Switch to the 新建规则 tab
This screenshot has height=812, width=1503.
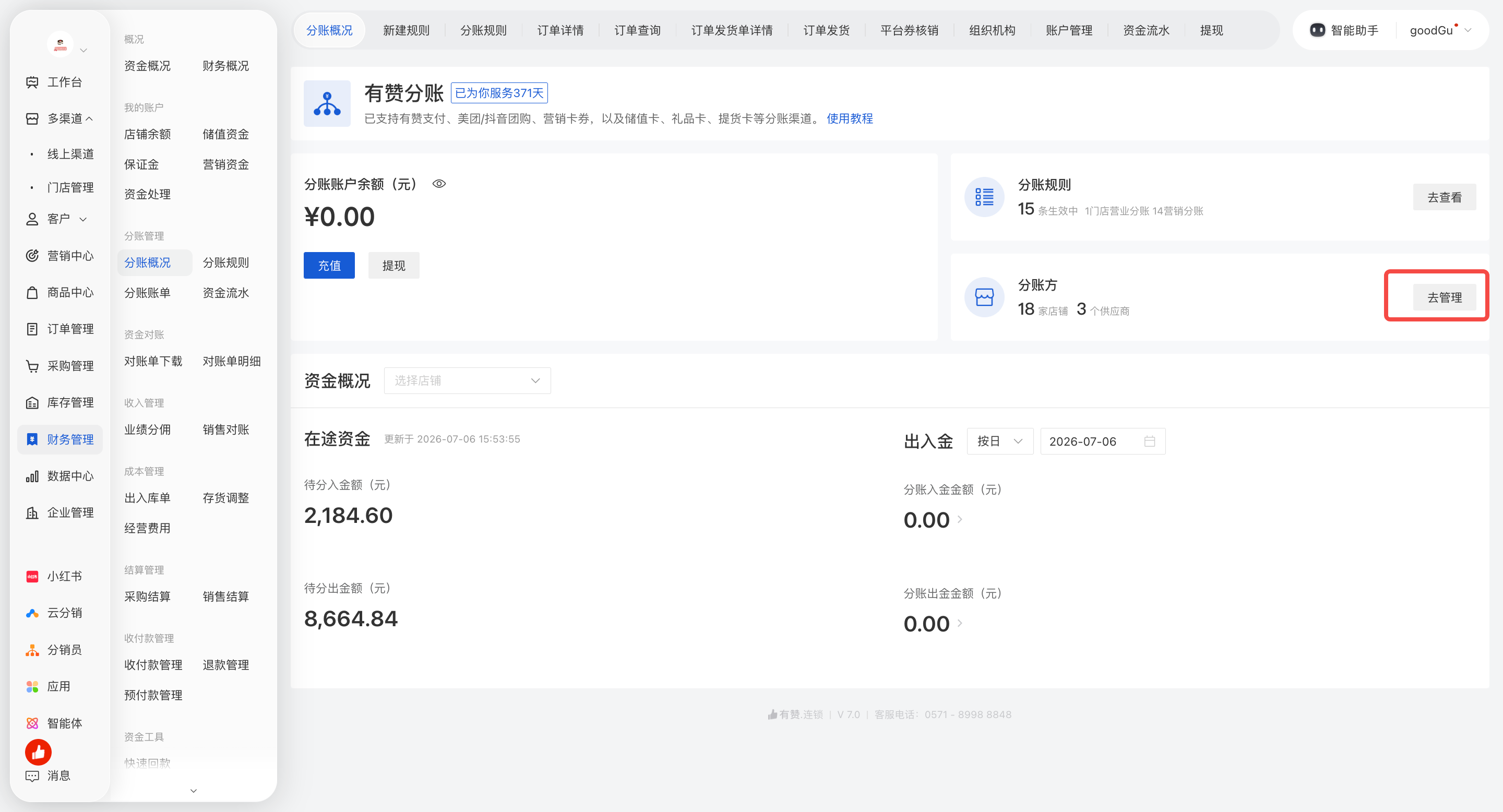[406, 30]
